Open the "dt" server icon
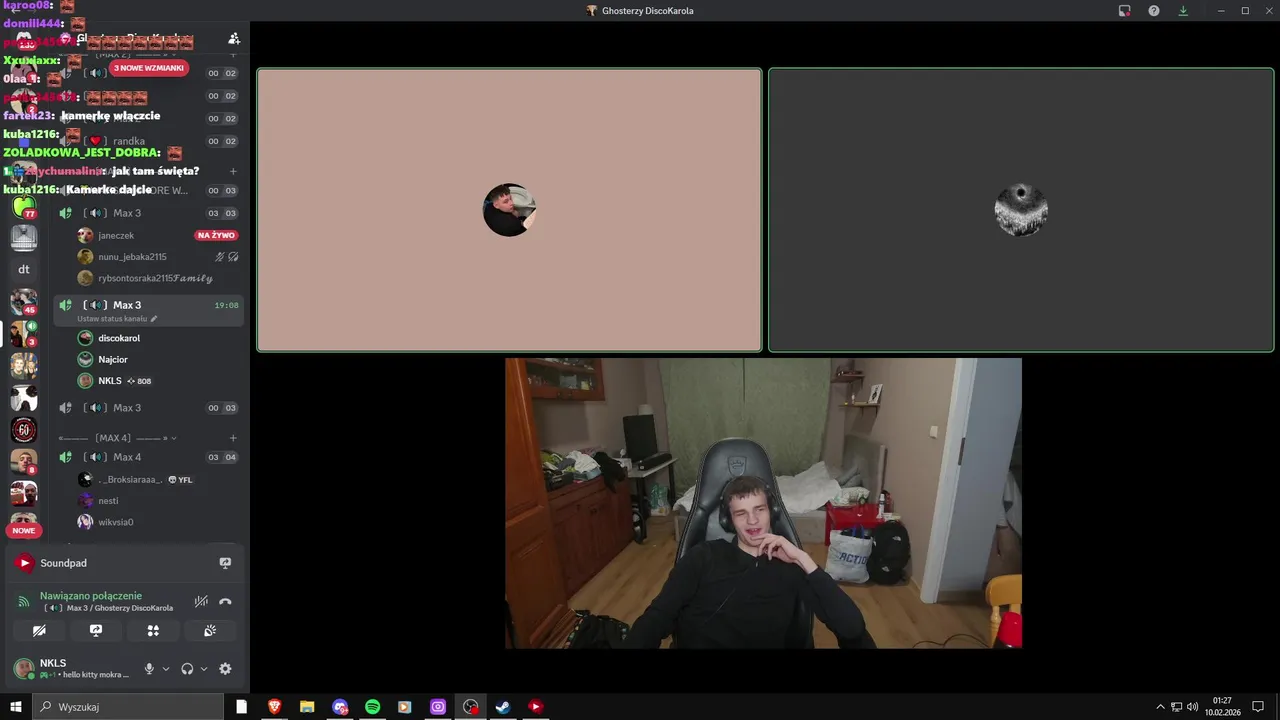 [x=24, y=269]
